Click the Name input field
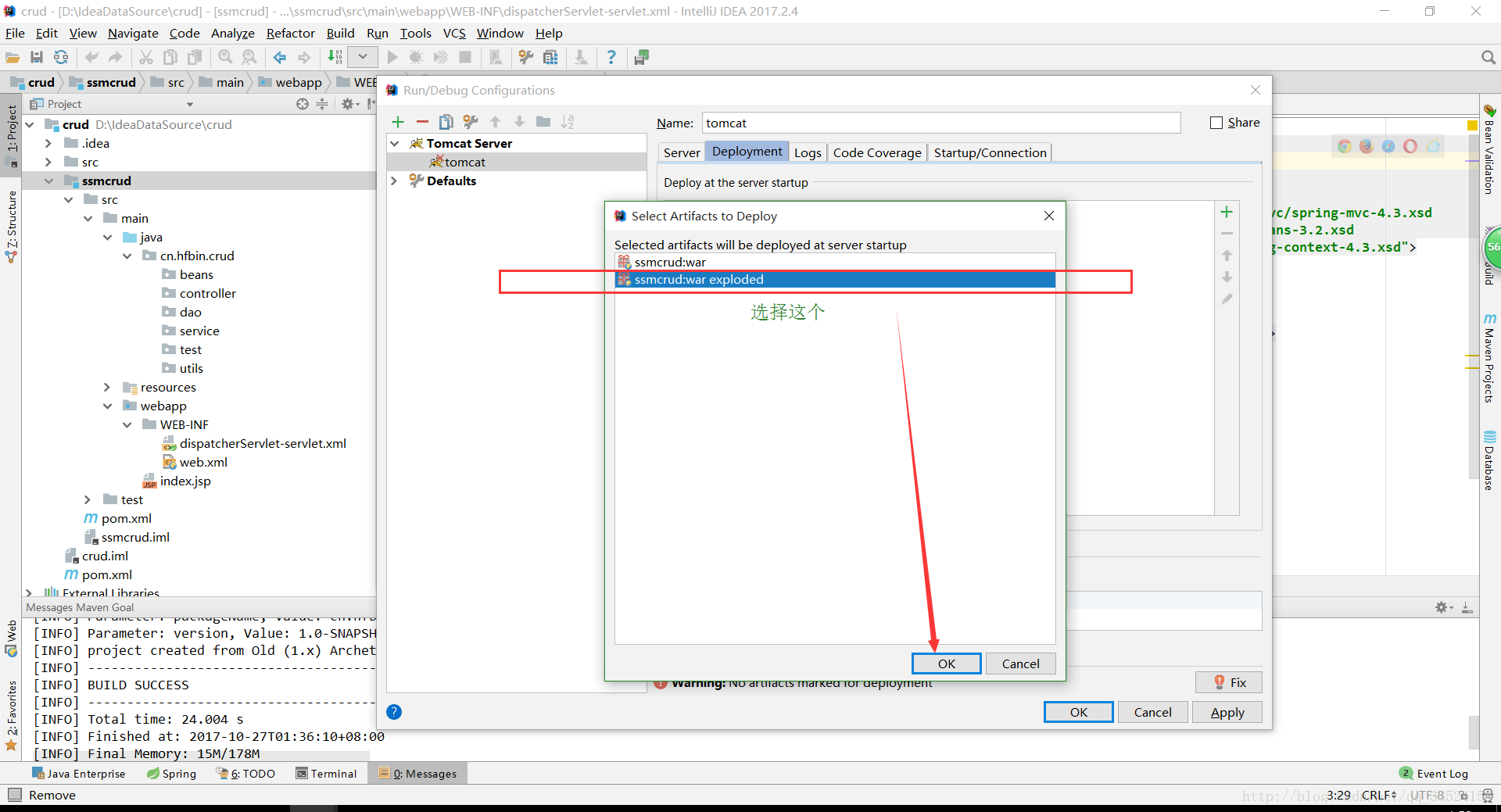This screenshot has width=1501, height=812. tap(941, 123)
